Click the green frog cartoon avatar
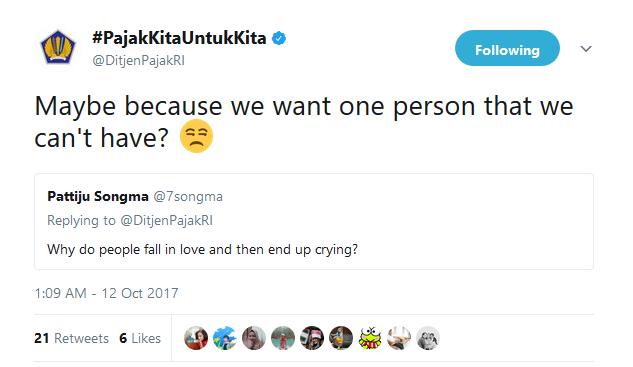The width and height of the screenshot is (633, 367). [370, 338]
